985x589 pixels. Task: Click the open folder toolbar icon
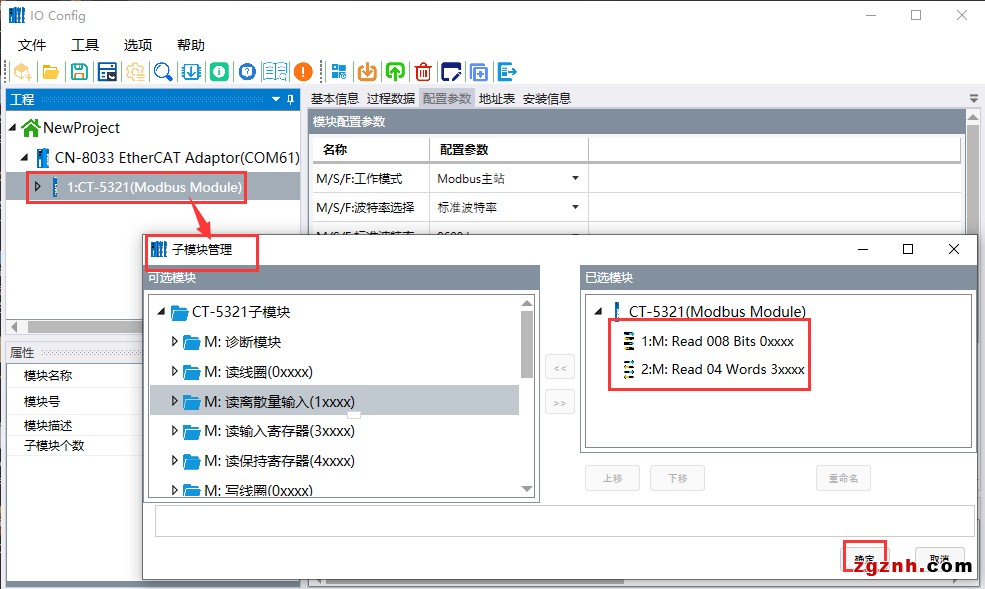[x=50, y=72]
